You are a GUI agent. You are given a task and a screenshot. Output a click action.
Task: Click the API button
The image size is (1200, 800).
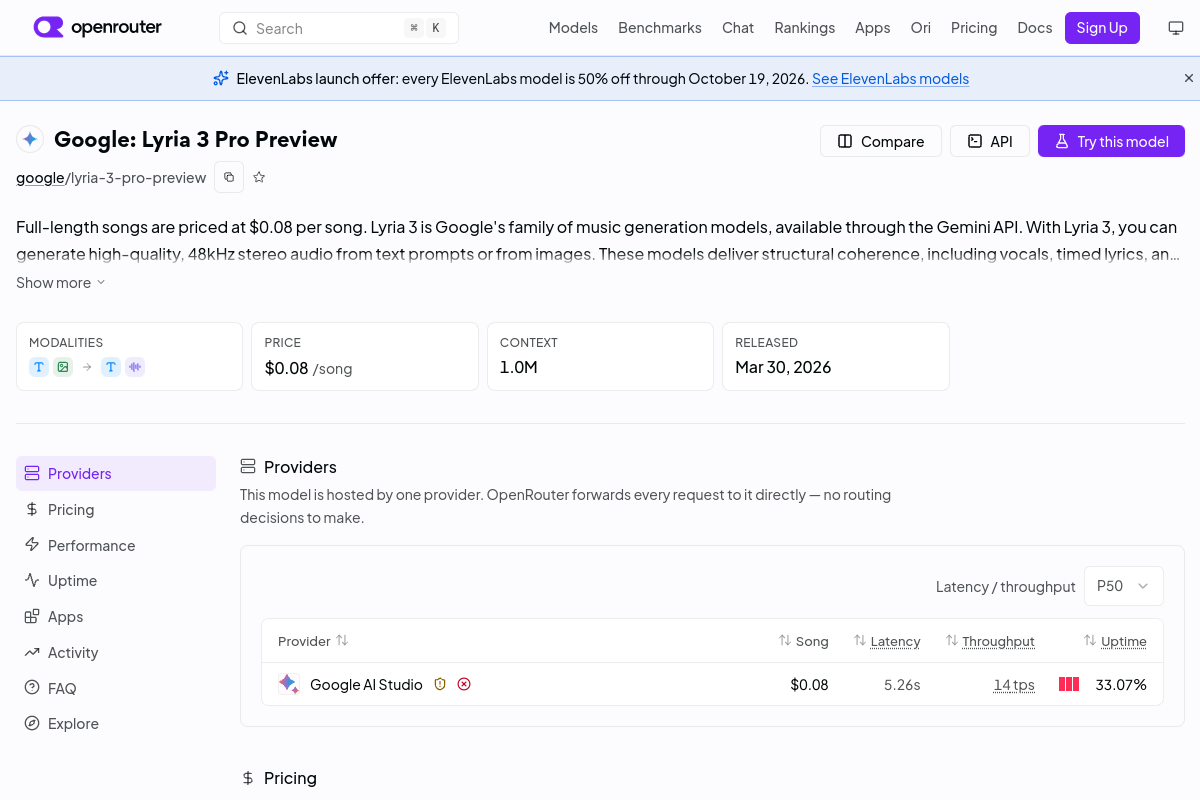coord(990,141)
